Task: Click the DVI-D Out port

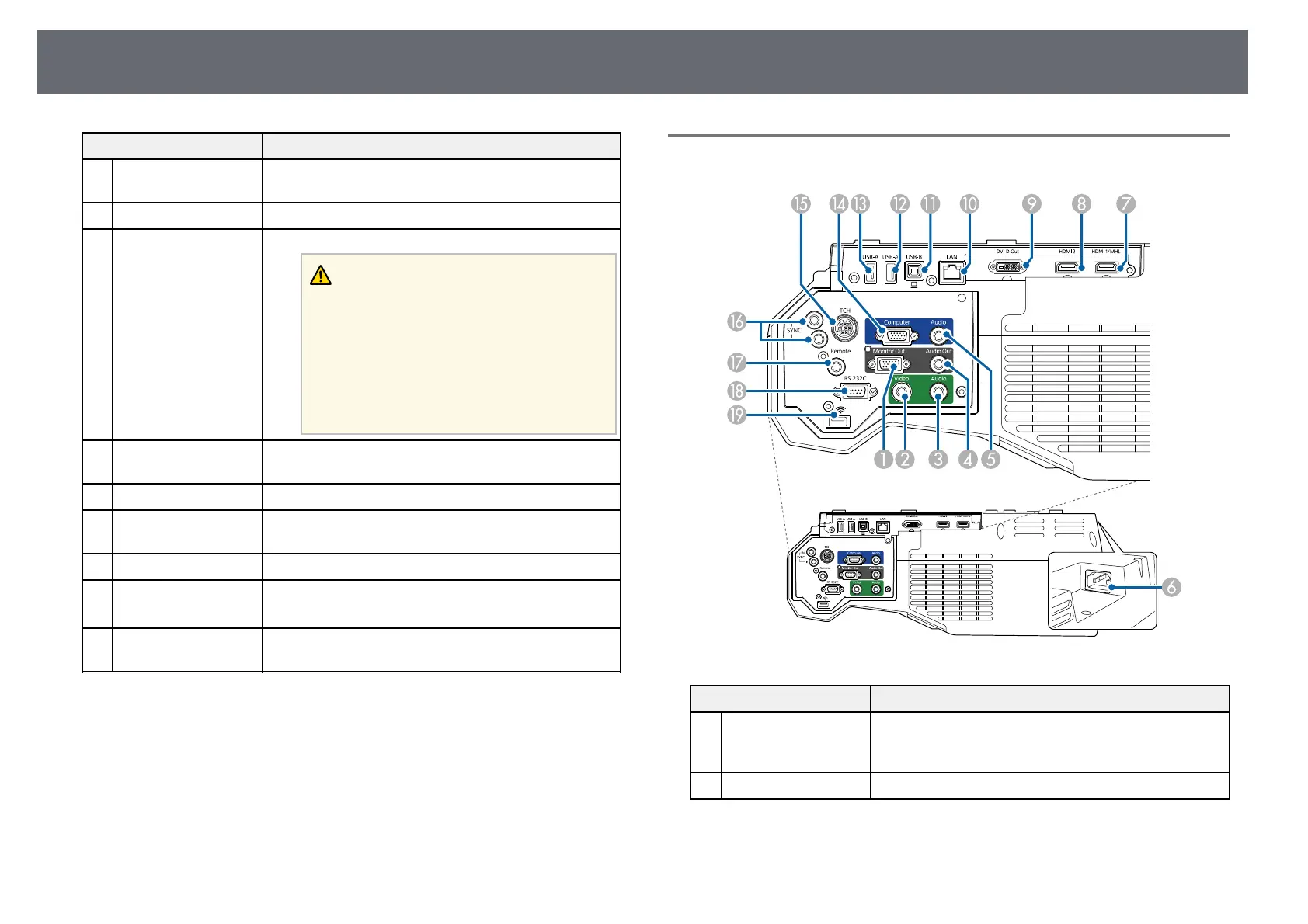Action: (x=1007, y=266)
